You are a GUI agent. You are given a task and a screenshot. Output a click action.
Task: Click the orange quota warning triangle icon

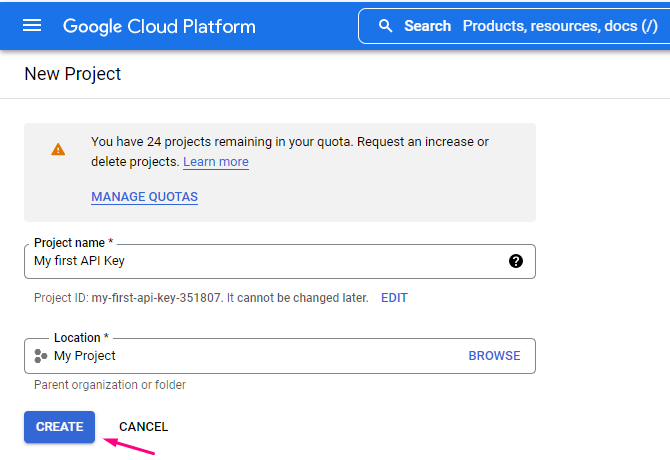(58, 149)
